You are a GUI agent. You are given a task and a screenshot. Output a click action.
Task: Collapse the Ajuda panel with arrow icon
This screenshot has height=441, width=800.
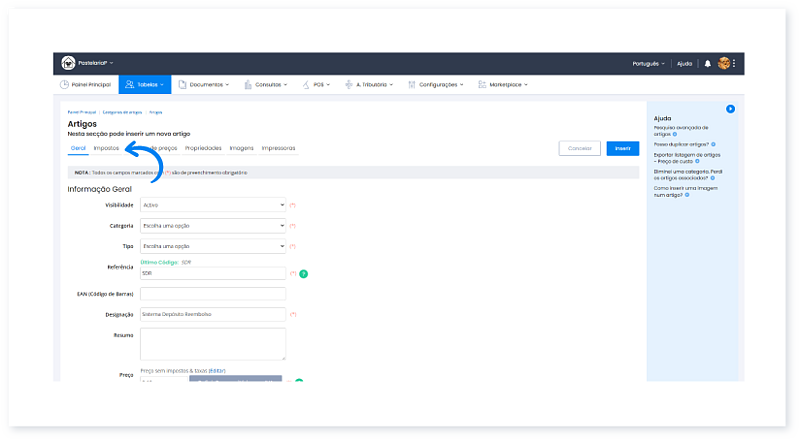pyautogui.click(x=730, y=108)
